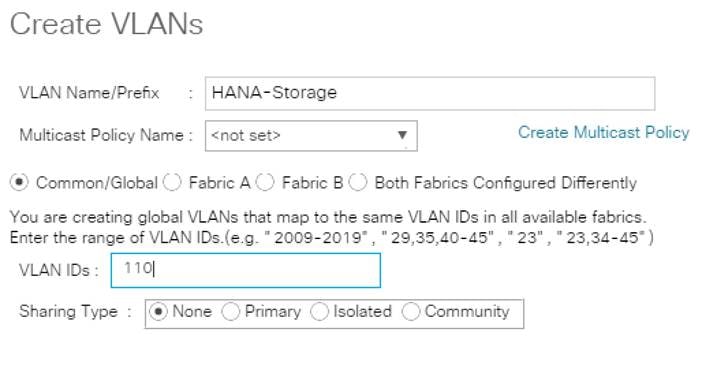Open the Multicast Policy Name dropdown arrow
The height and width of the screenshot is (392, 702).
tap(402, 135)
